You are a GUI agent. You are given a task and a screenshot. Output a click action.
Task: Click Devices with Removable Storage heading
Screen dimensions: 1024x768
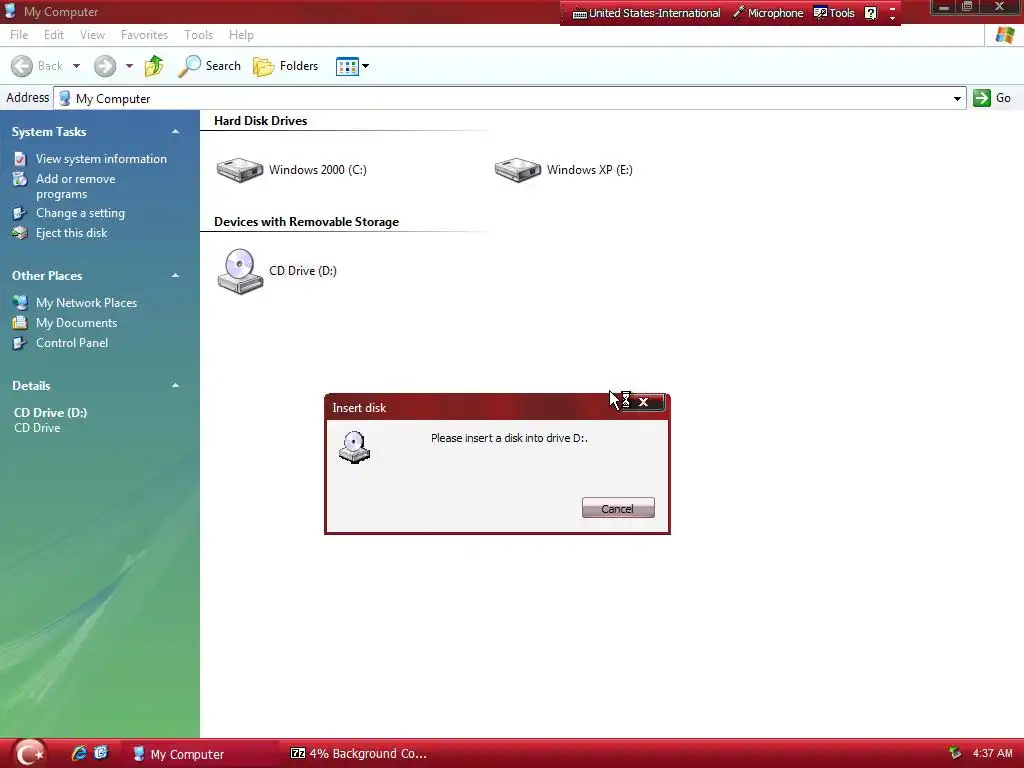(x=306, y=222)
